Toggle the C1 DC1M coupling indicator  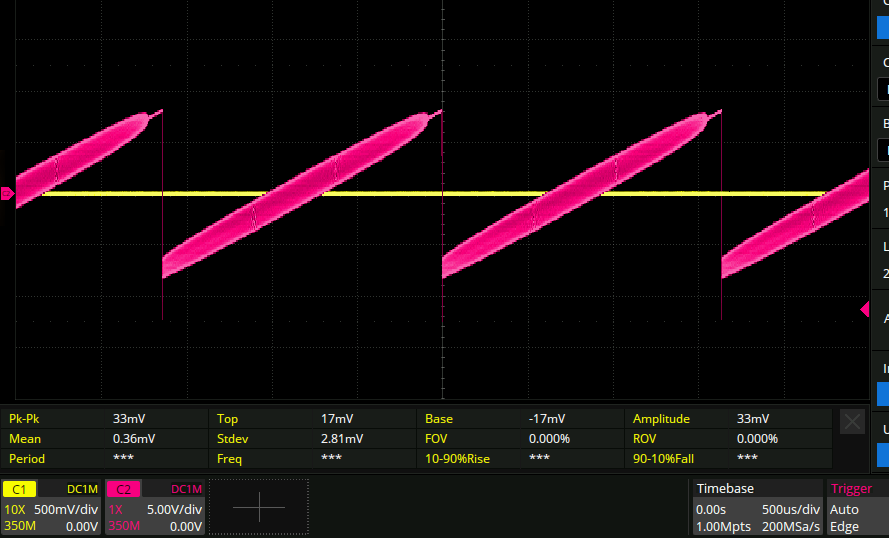click(x=82, y=490)
